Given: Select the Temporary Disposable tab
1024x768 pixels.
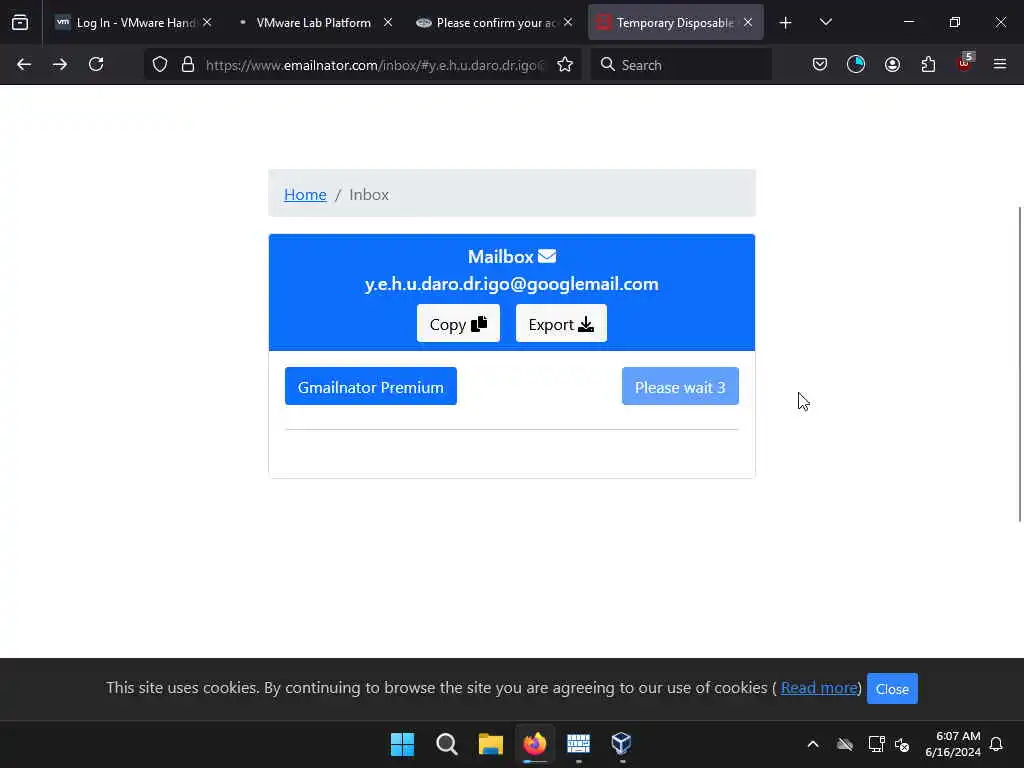Looking at the screenshot, I should (x=675, y=23).
